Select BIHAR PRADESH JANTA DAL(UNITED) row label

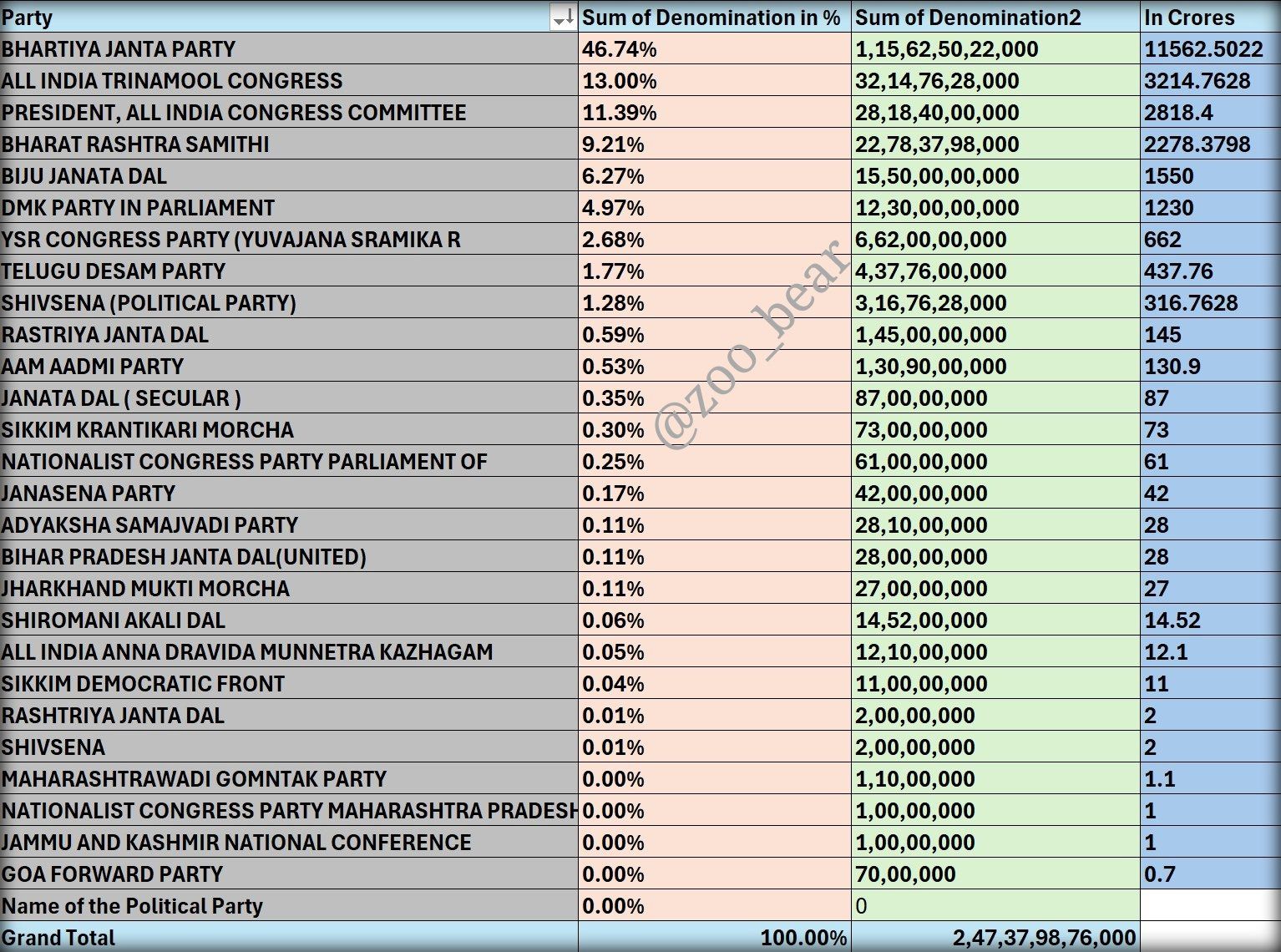coord(289,557)
